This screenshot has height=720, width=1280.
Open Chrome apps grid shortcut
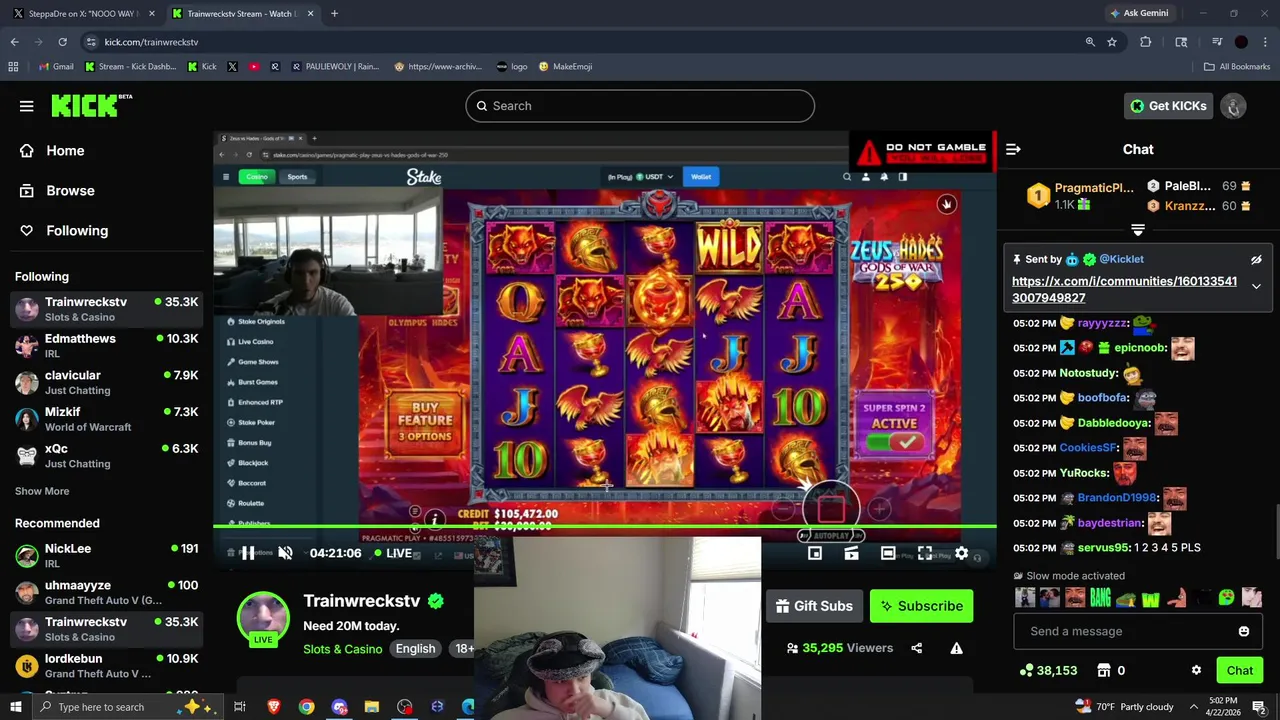pyautogui.click(x=13, y=67)
